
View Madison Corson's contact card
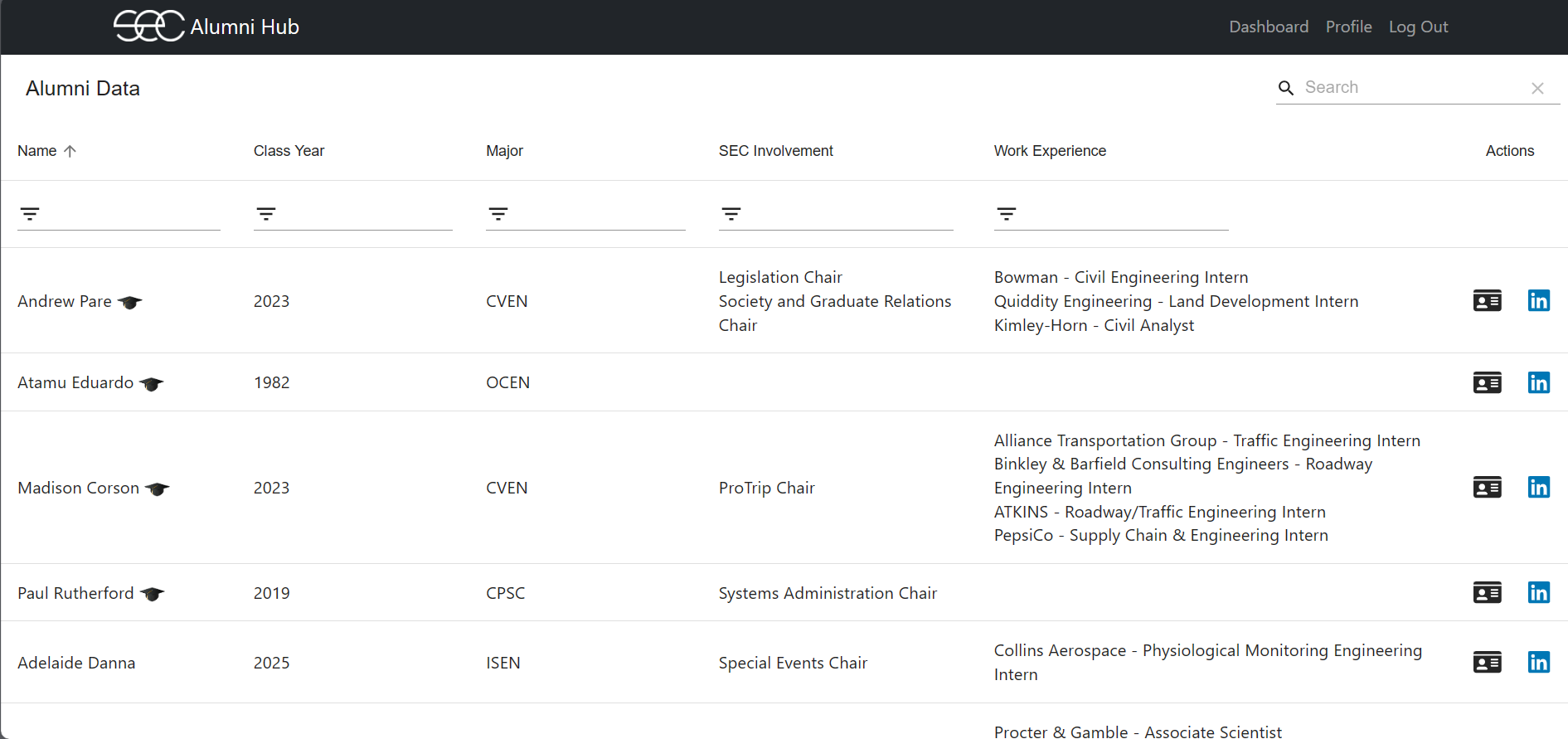(x=1487, y=488)
